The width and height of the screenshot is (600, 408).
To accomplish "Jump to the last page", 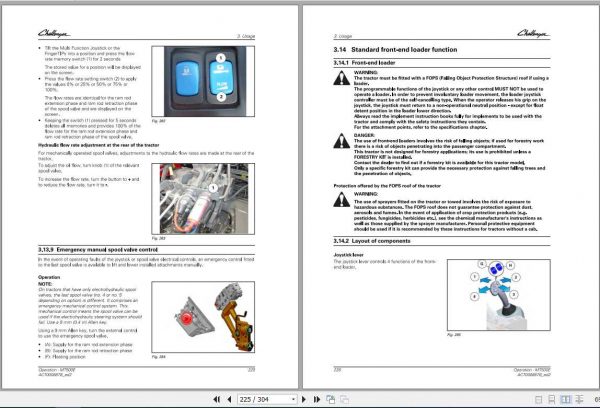I will tap(317, 399).
